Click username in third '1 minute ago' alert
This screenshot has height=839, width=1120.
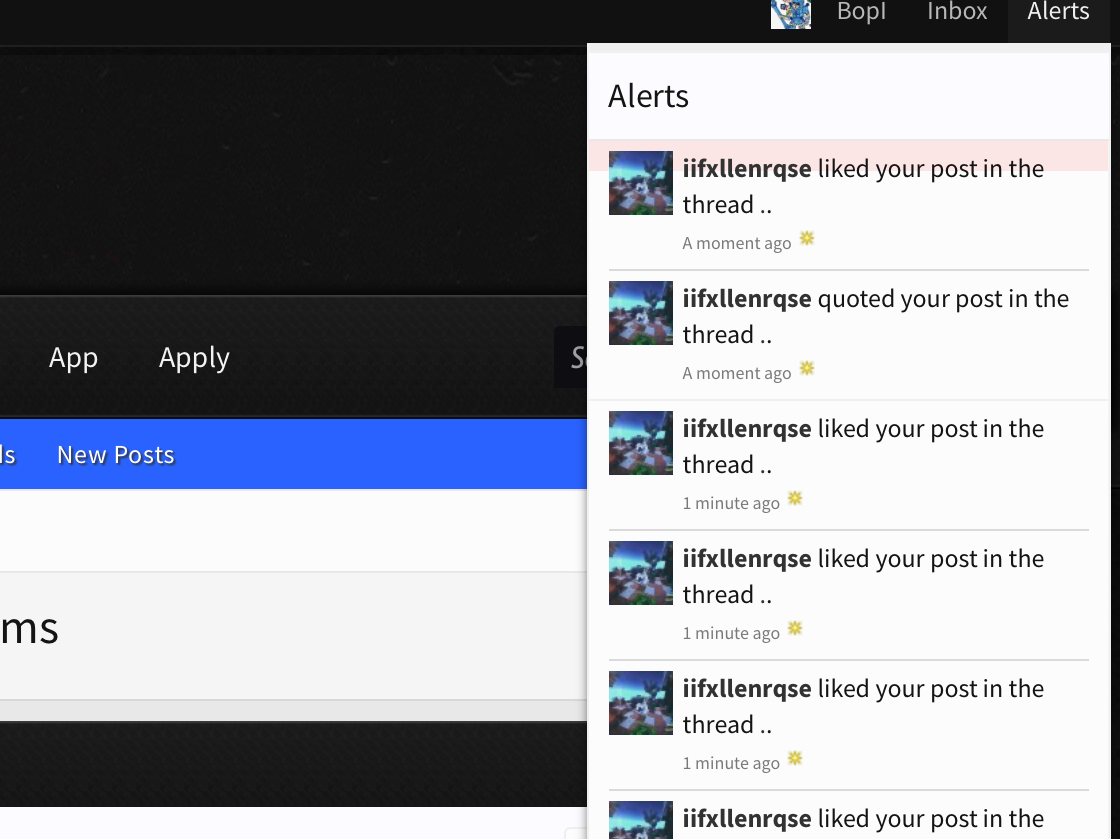point(746,688)
